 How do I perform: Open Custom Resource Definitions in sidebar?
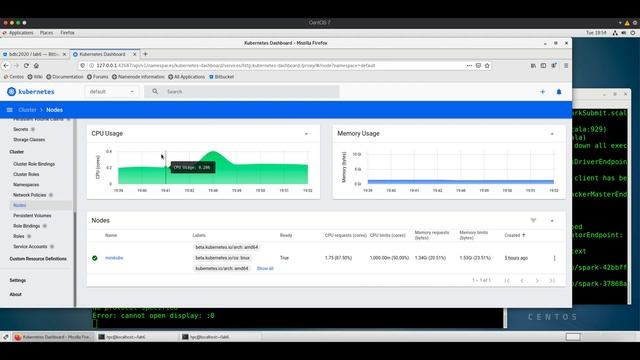click(38, 259)
